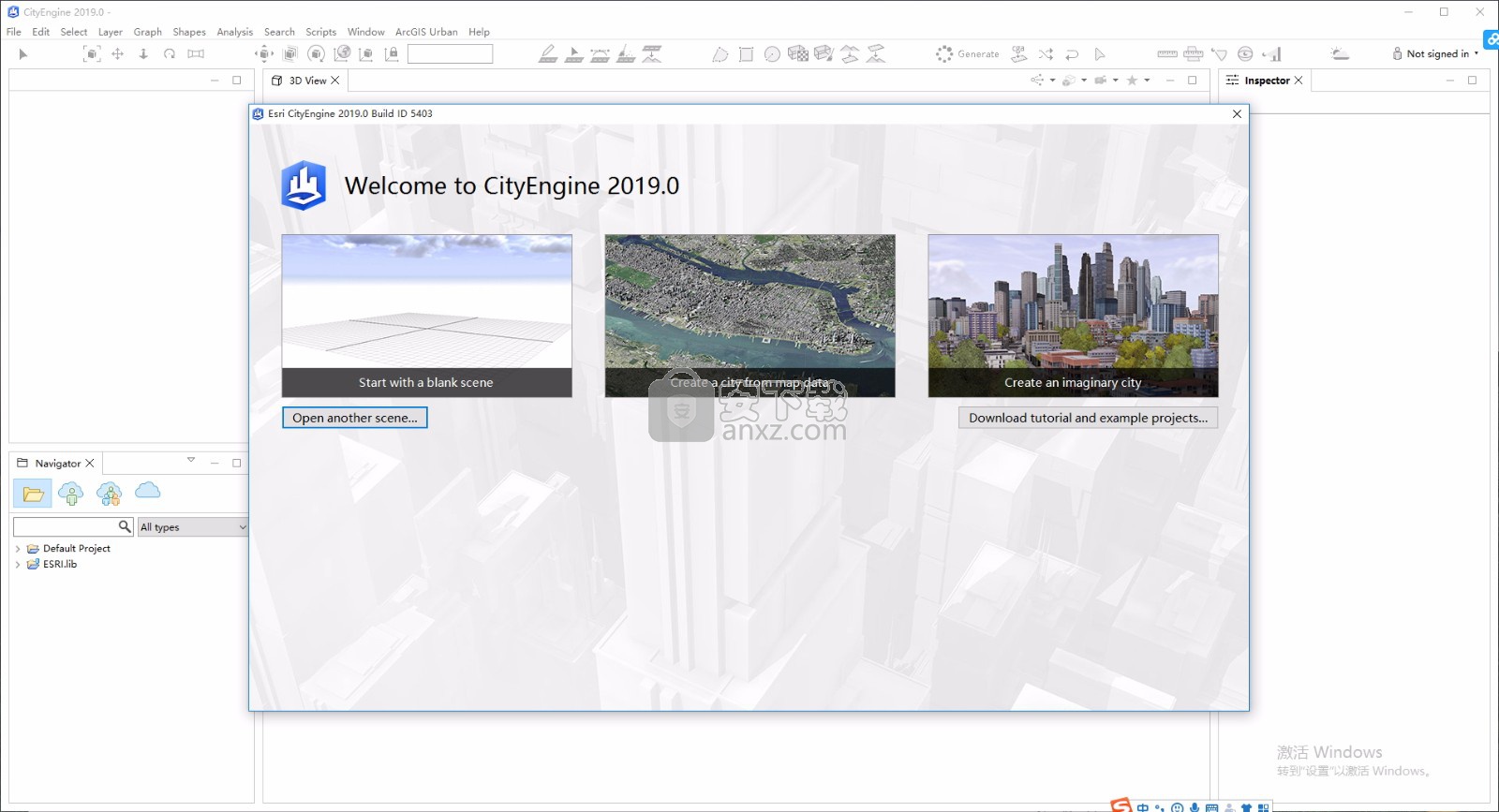Select the 3D View tab
This screenshot has width=1499, height=812.
click(x=307, y=81)
